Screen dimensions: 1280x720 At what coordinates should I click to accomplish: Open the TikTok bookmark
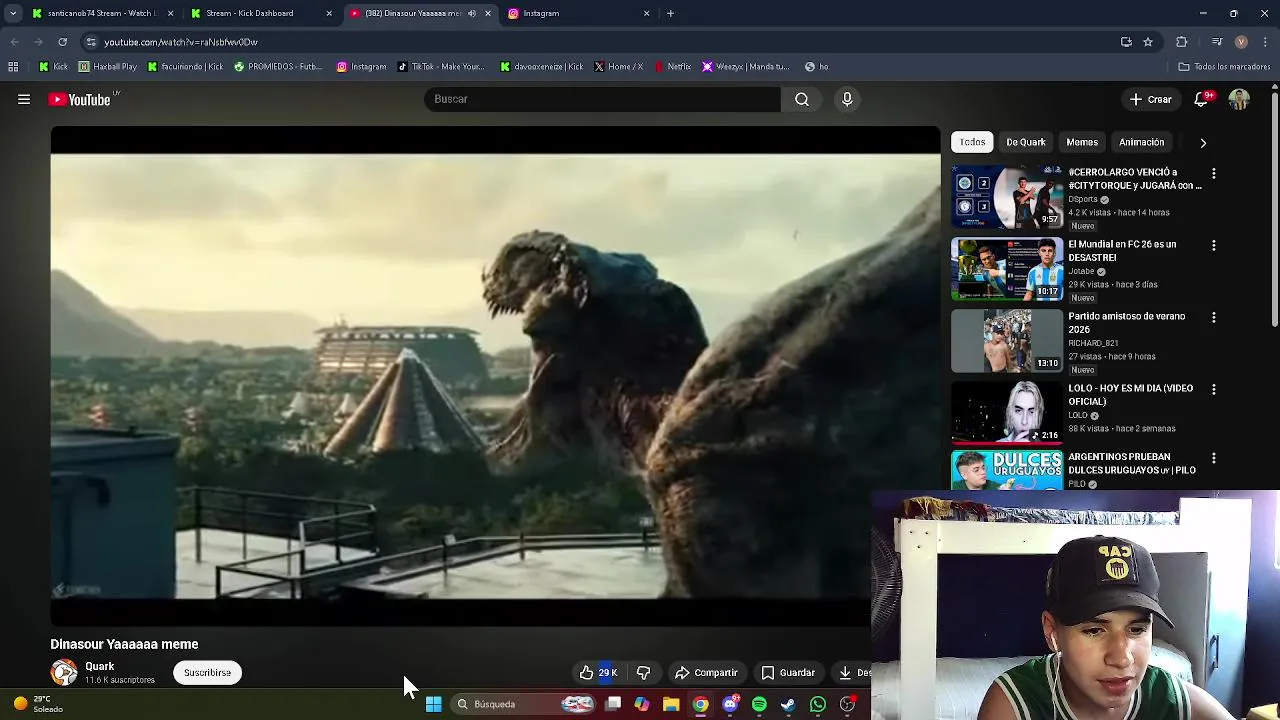point(441,67)
